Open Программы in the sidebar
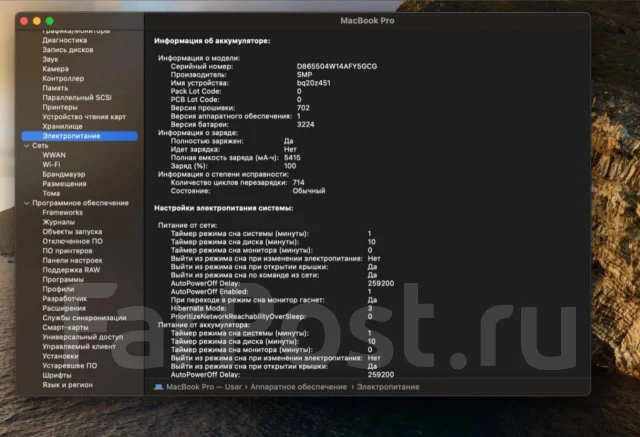This screenshot has height=437, width=640. point(63,280)
